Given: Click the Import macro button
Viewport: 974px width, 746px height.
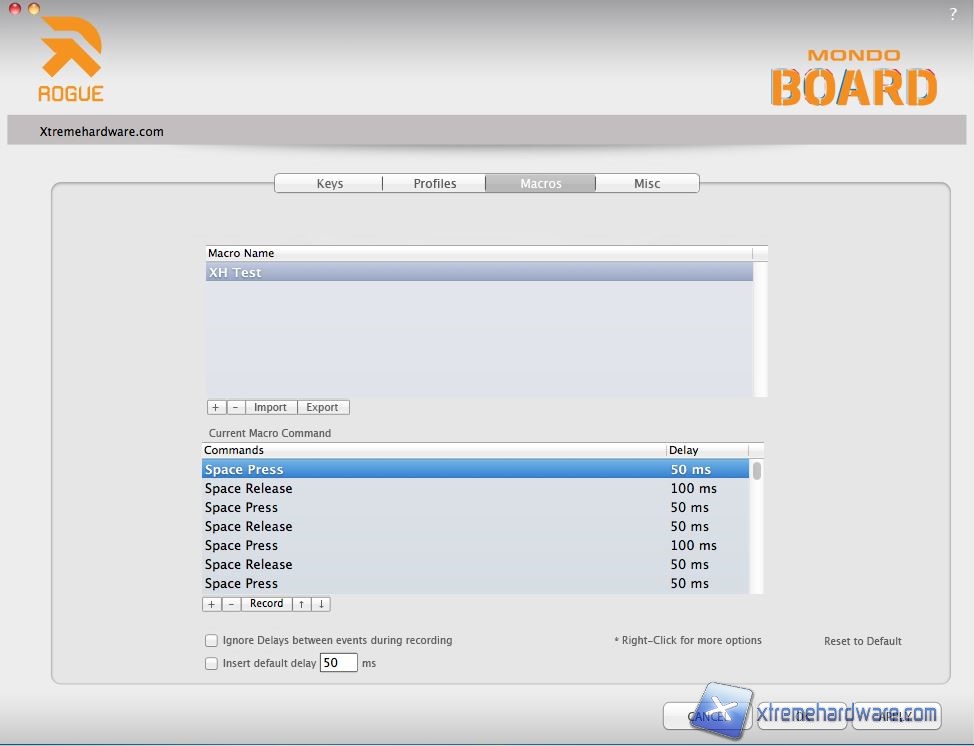Looking at the screenshot, I should pos(270,407).
